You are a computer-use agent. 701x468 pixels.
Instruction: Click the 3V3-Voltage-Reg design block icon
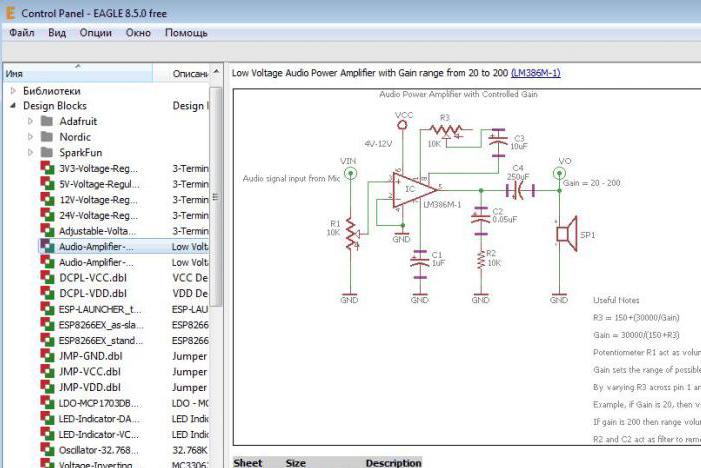tap(47, 168)
